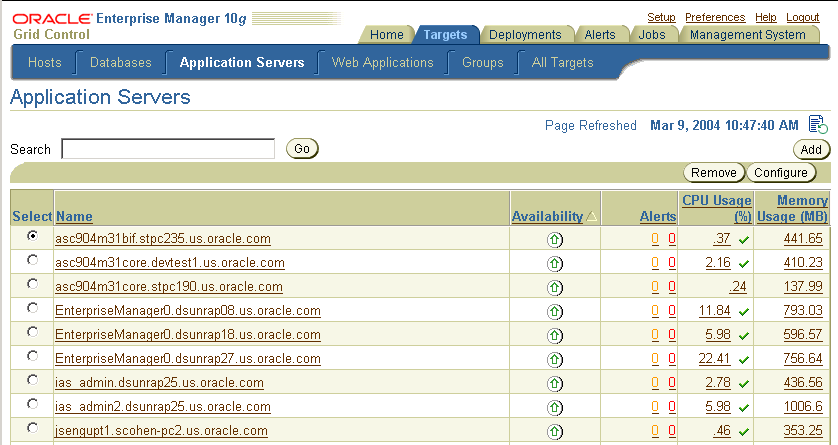Screen dimensions: 838x445
Task: Select radio button for asc904m31core.devtest1.us.oracle.com
Action: [x=33, y=260]
